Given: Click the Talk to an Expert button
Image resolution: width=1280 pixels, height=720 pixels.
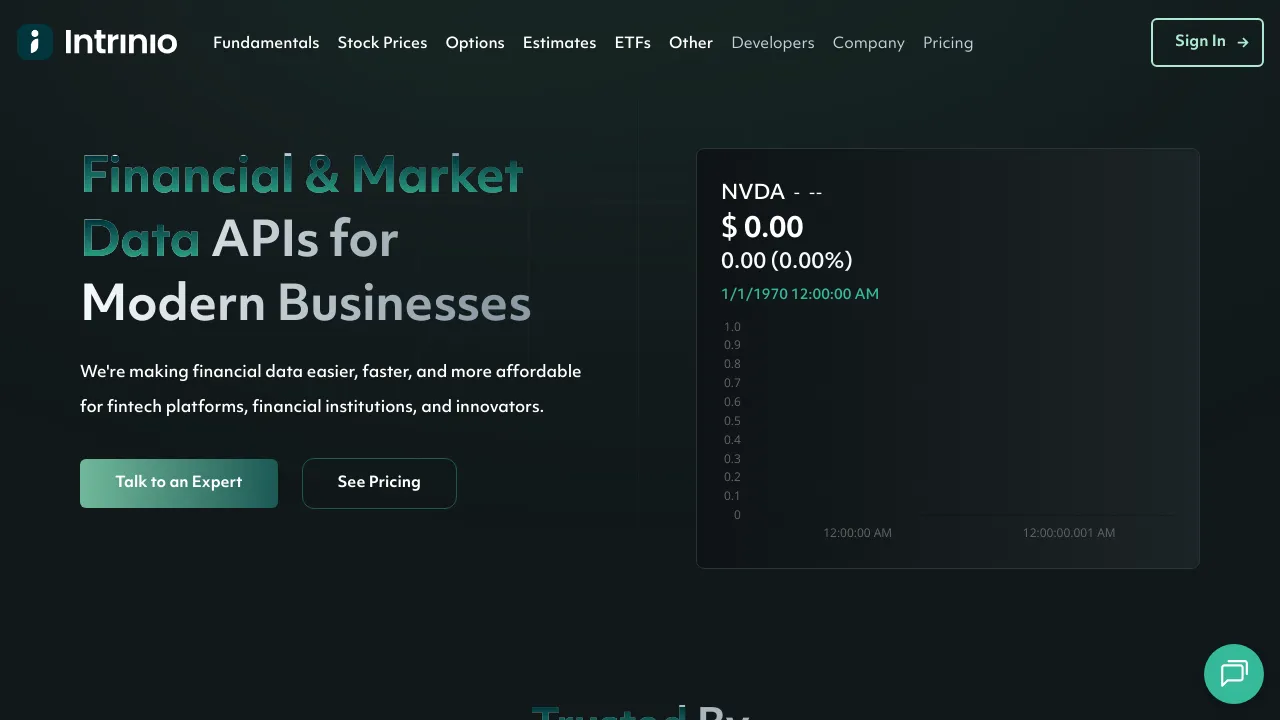Looking at the screenshot, I should [179, 483].
